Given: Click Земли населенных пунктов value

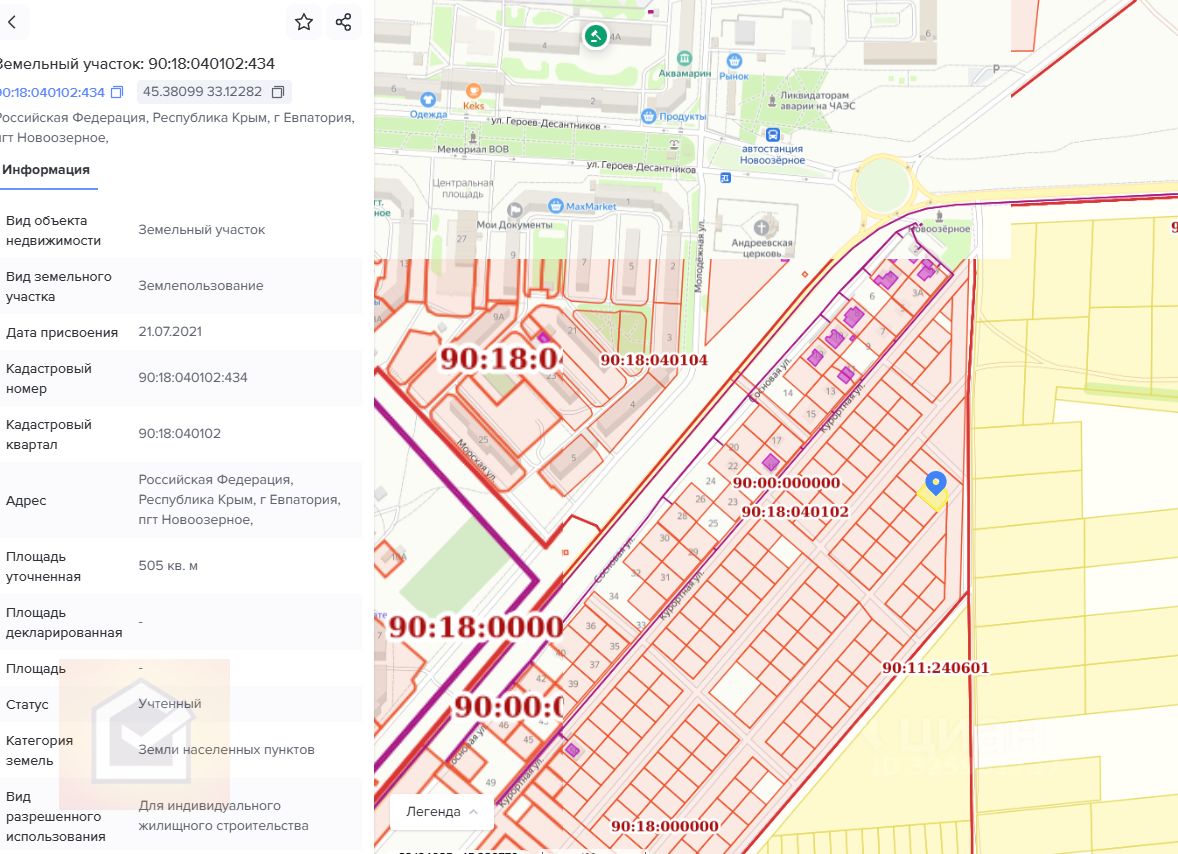Looking at the screenshot, I should 226,750.
